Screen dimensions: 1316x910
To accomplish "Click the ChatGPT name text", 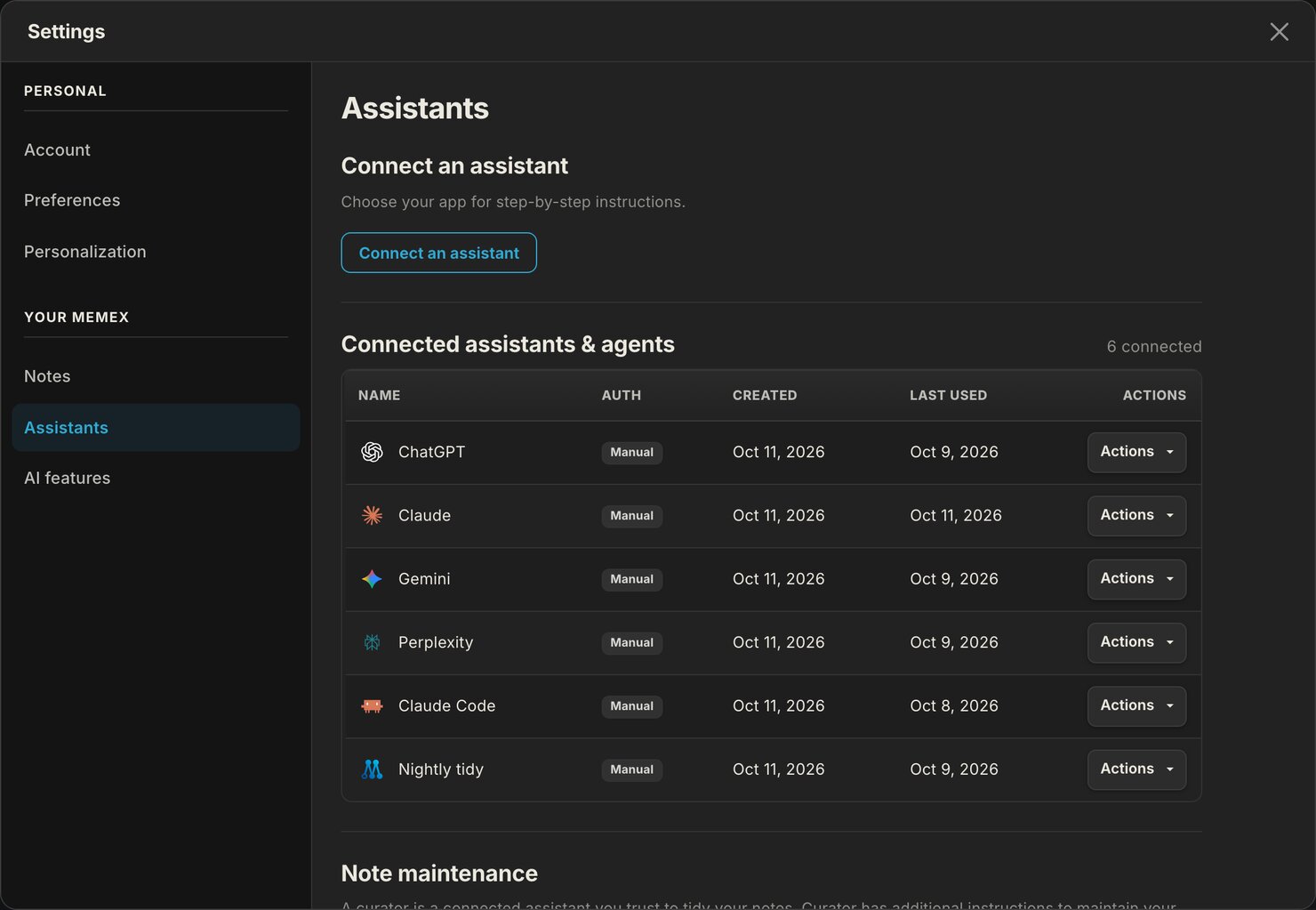I will 431,452.
